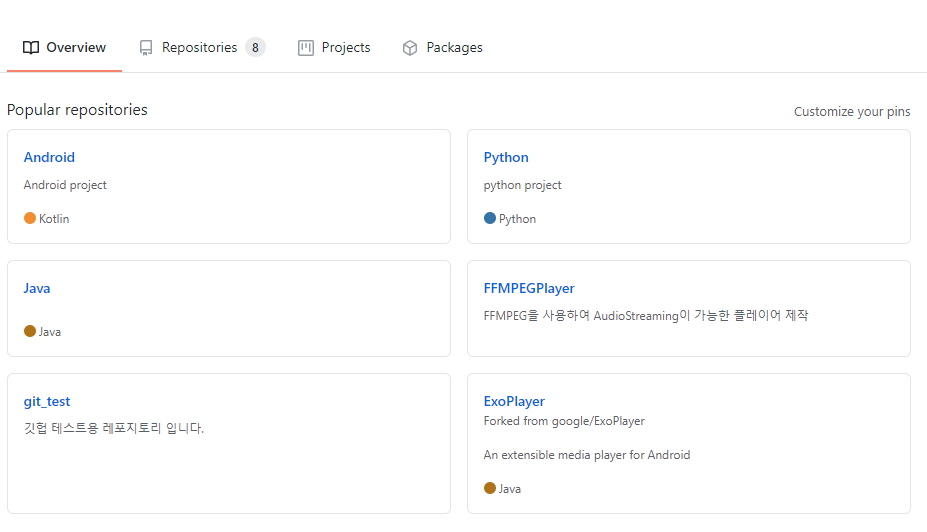Open the Packages tab
Viewport: 927px width, 532px height.
[x=442, y=47]
